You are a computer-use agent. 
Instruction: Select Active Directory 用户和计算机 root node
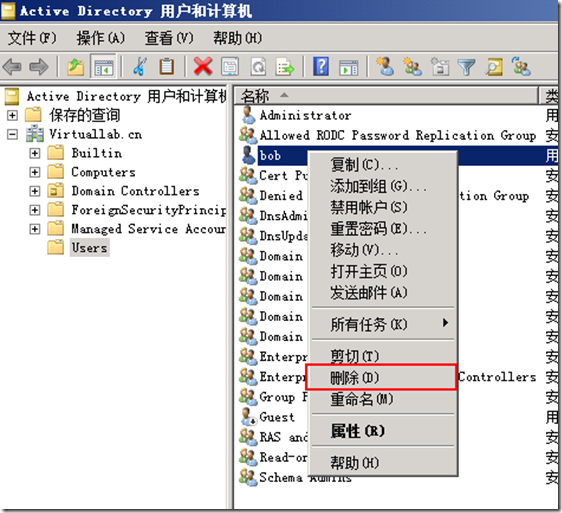point(127,96)
